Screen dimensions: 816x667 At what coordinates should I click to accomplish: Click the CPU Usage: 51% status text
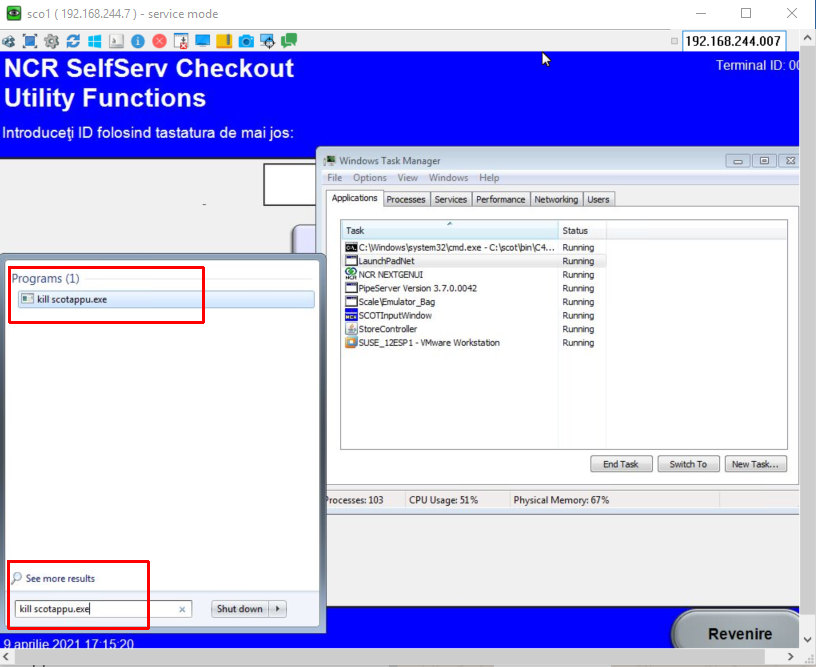[443, 500]
